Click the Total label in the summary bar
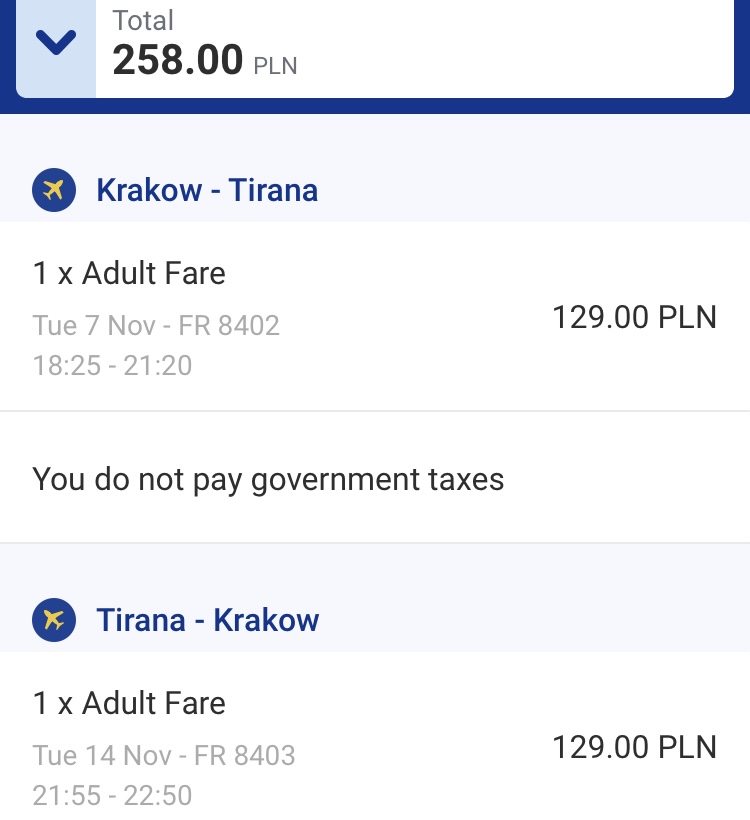Image resolution: width=750 pixels, height=820 pixels. (x=143, y=21)
